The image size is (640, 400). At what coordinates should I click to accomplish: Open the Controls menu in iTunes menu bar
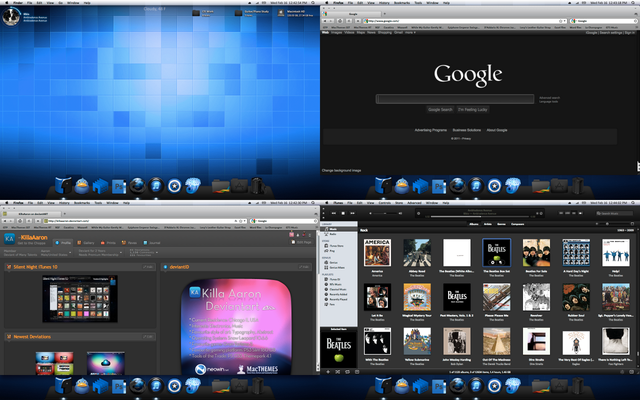pos(384,202)
